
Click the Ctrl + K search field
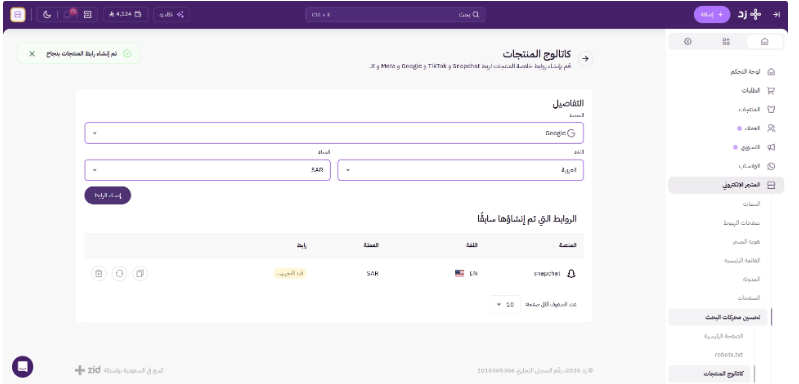pos(395,15)
